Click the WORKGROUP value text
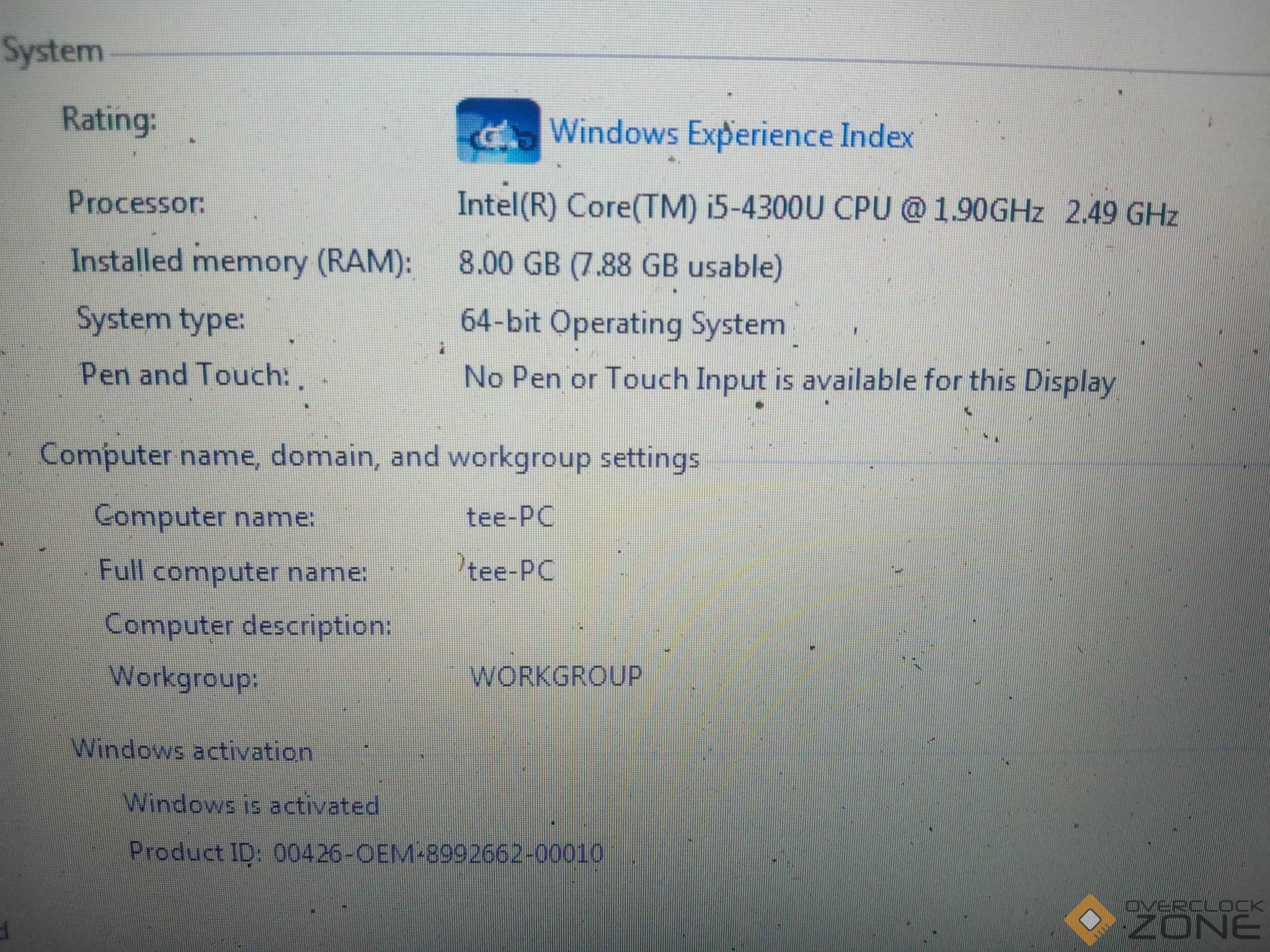Viewport: 1270px width, 952px height. coord(556,676)
